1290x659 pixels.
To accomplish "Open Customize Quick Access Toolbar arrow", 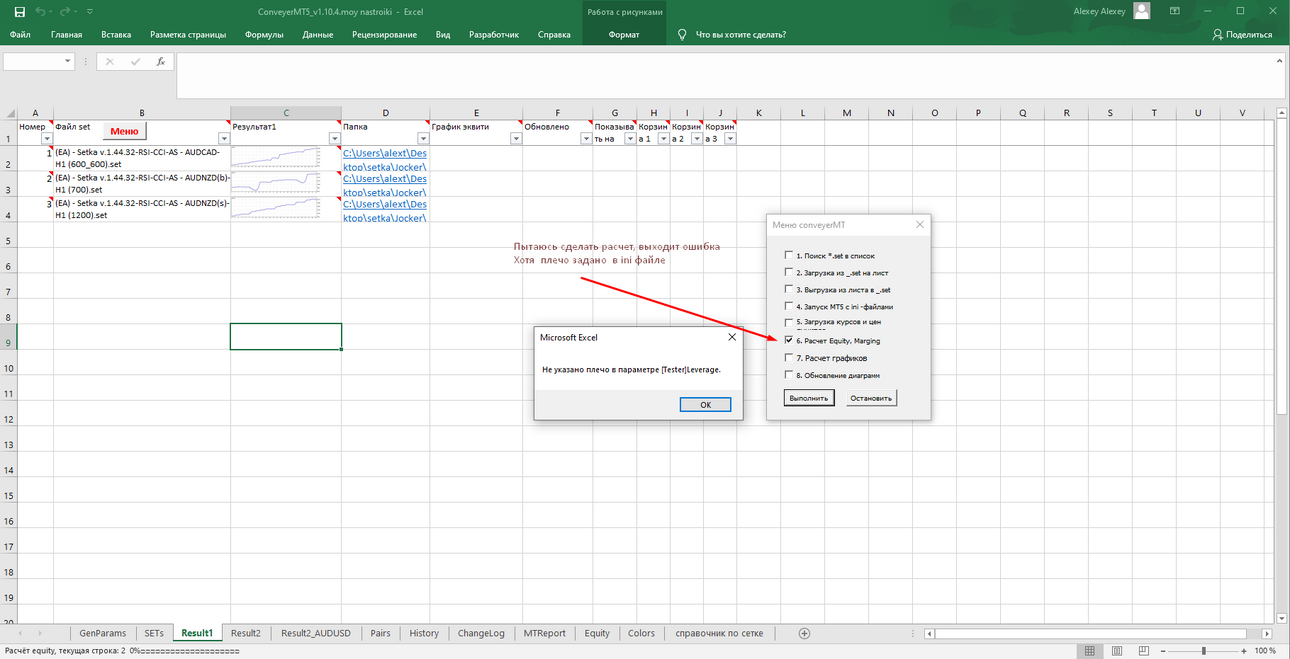I will (90, 12).
